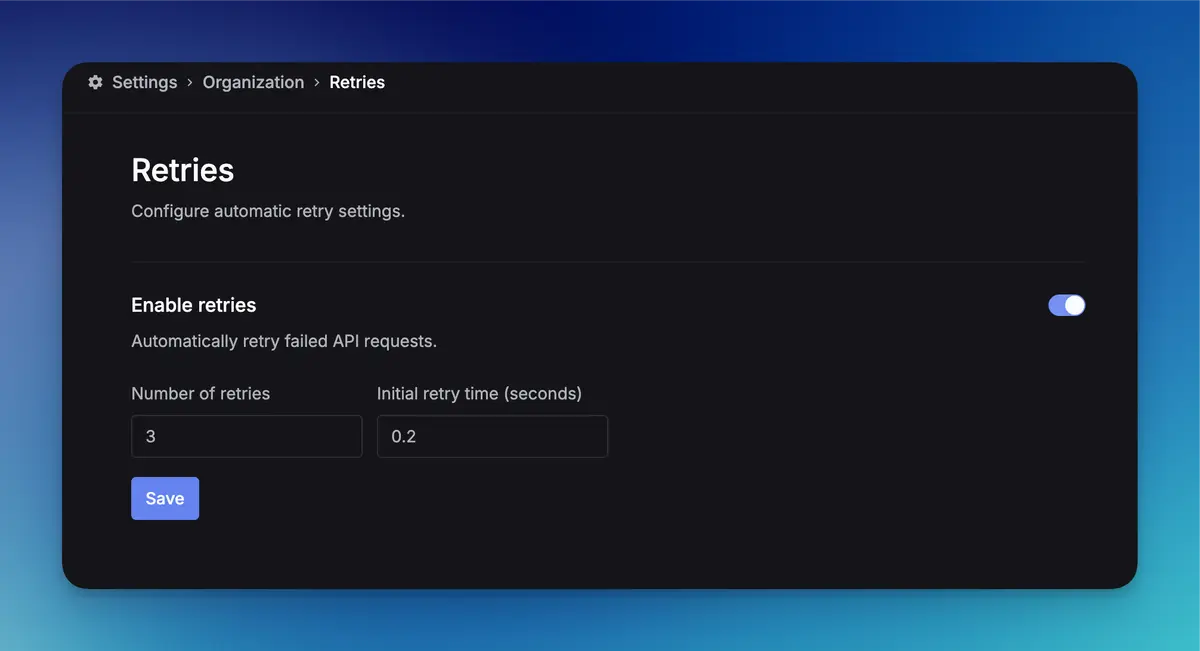Screen dimensions: 1200x651
Task: Click the chevron separator after Settings
Action: pyautogui.click(x=190, y=83)
